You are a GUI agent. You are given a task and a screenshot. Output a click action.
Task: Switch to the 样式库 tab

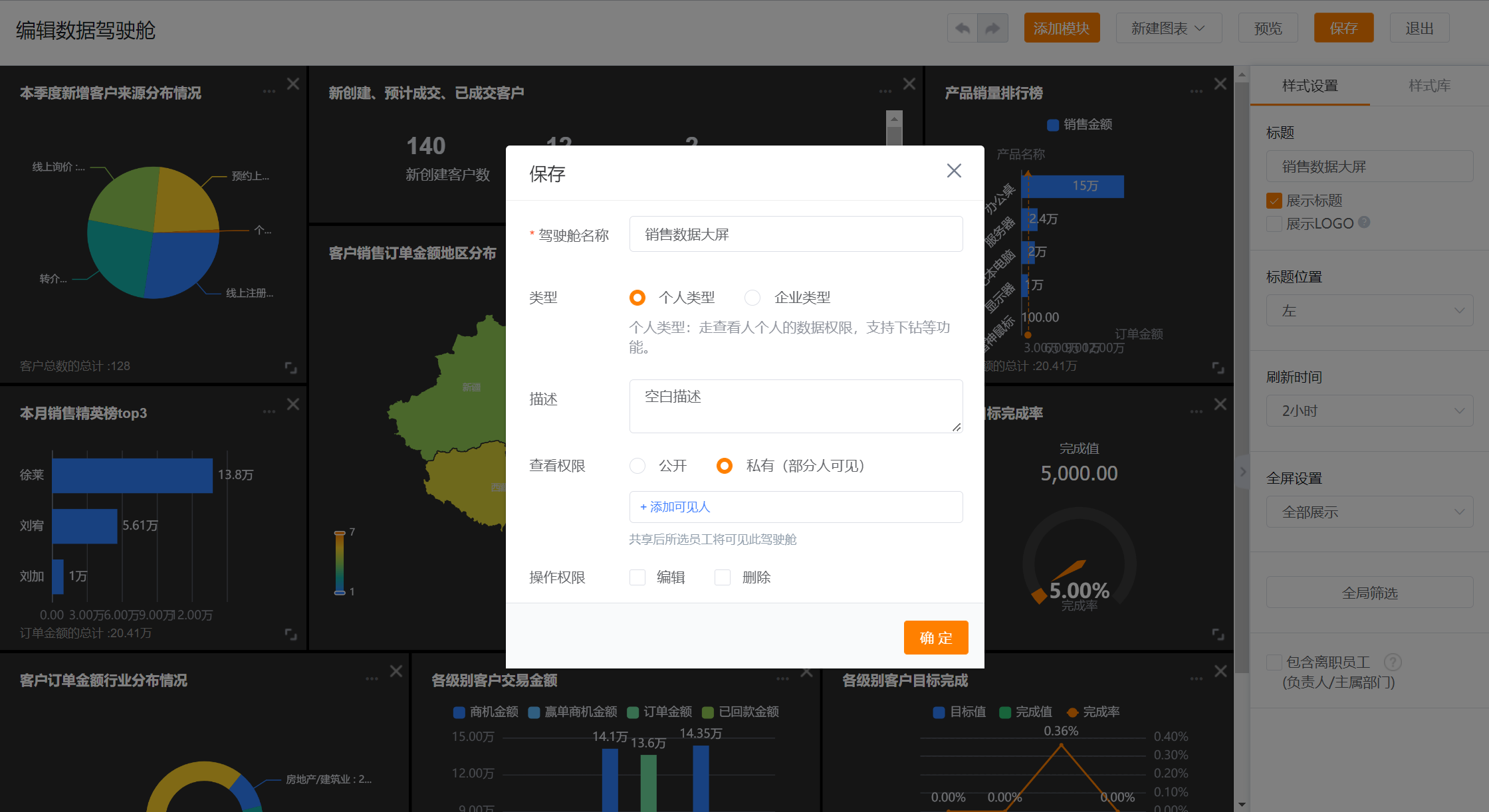(x=1429, y=86)
